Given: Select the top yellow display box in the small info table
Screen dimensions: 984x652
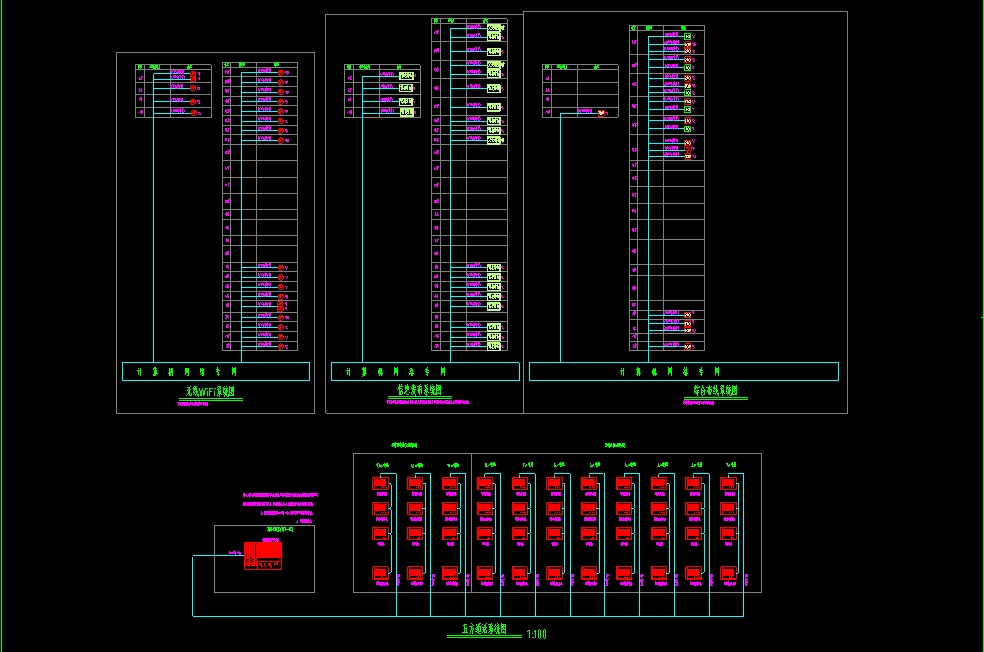Looking at the screenshot, I should coord(406,75).
